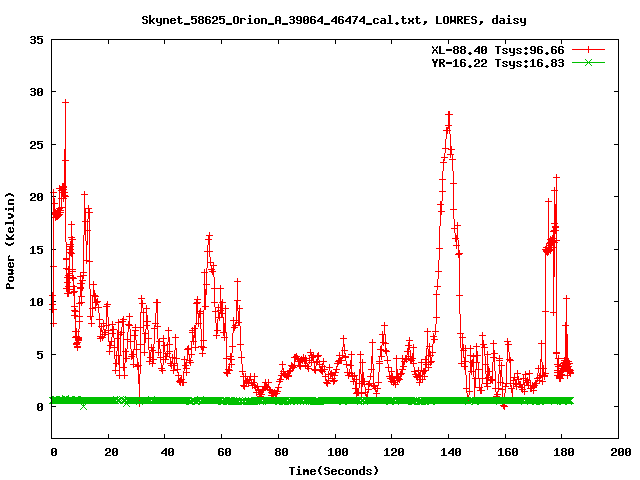Click the green line sample in legend

pos(588,63)
